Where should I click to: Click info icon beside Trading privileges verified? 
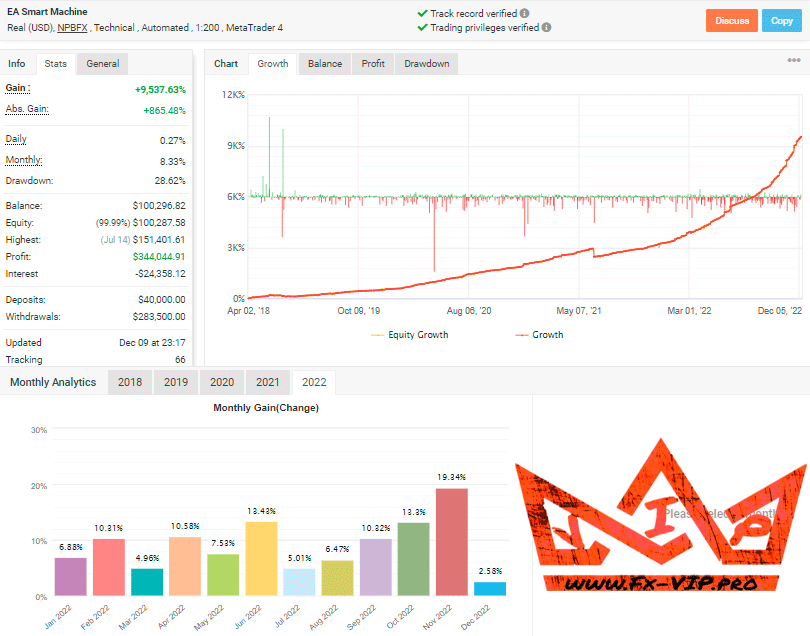click(x=546, y=27)
